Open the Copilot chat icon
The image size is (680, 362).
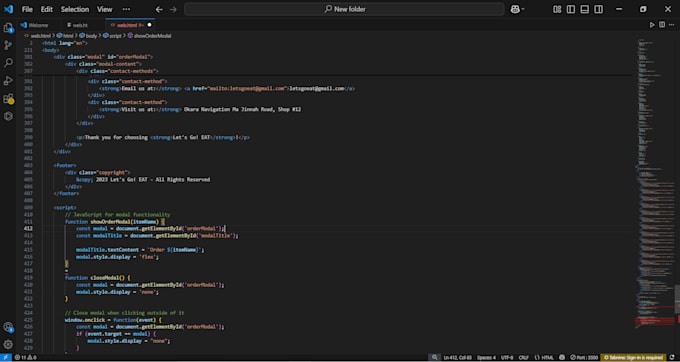pyautogui.click(x=515, y=9)
